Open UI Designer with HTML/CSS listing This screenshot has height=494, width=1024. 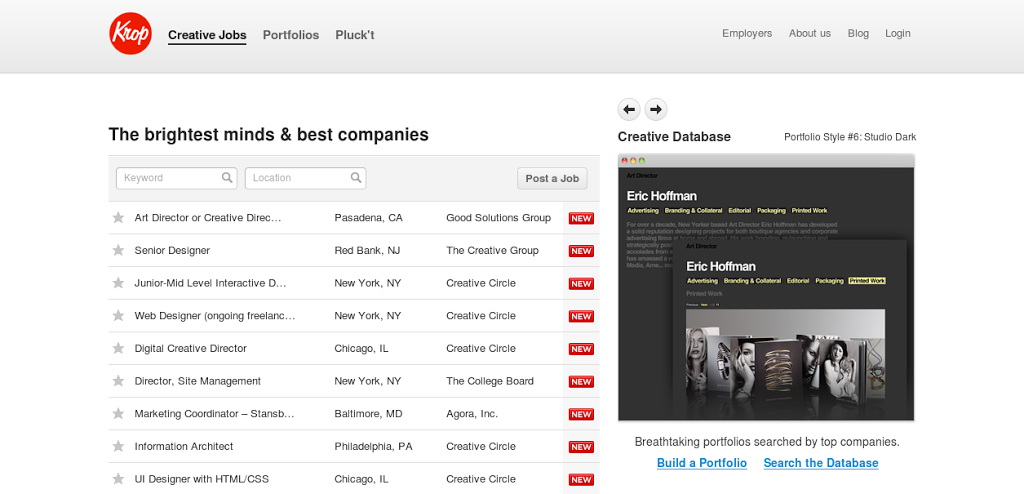[202, 479]
